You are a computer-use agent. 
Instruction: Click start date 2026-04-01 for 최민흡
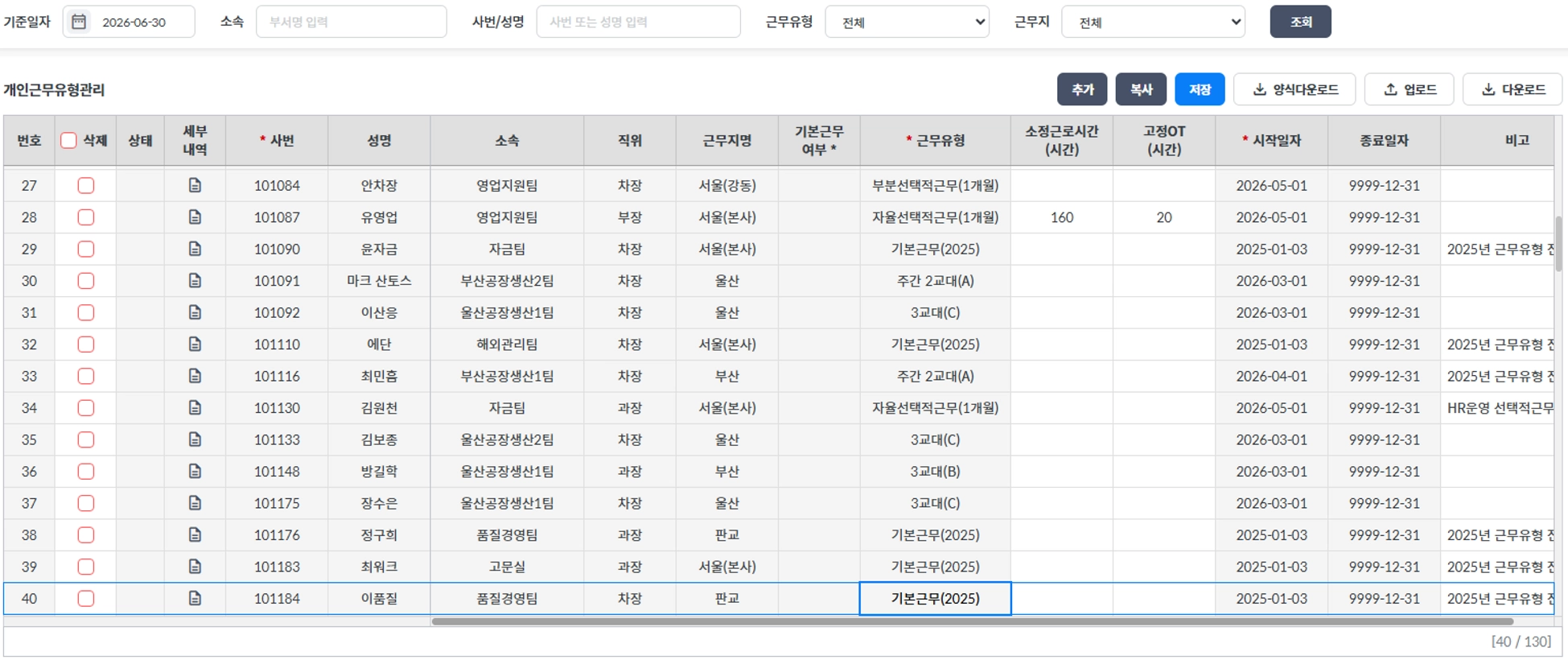(x=1272, y=376)
